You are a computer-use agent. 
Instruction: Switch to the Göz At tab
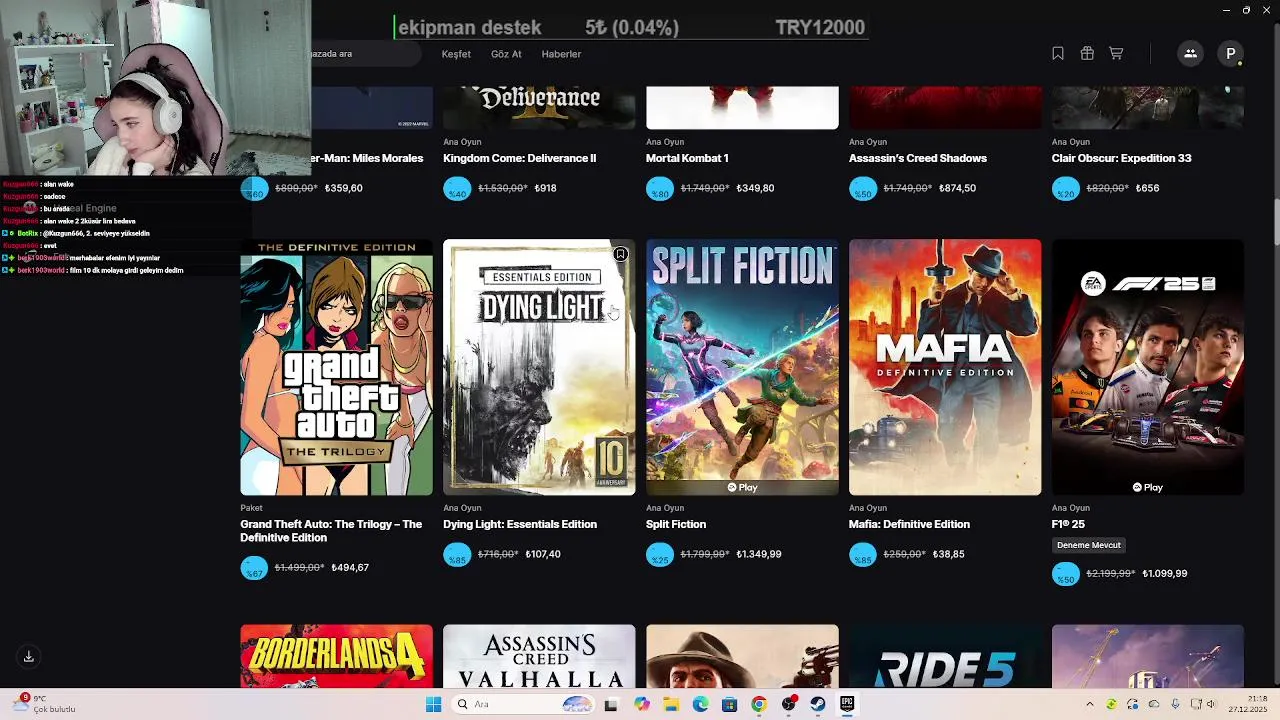[x=506, y=54]
